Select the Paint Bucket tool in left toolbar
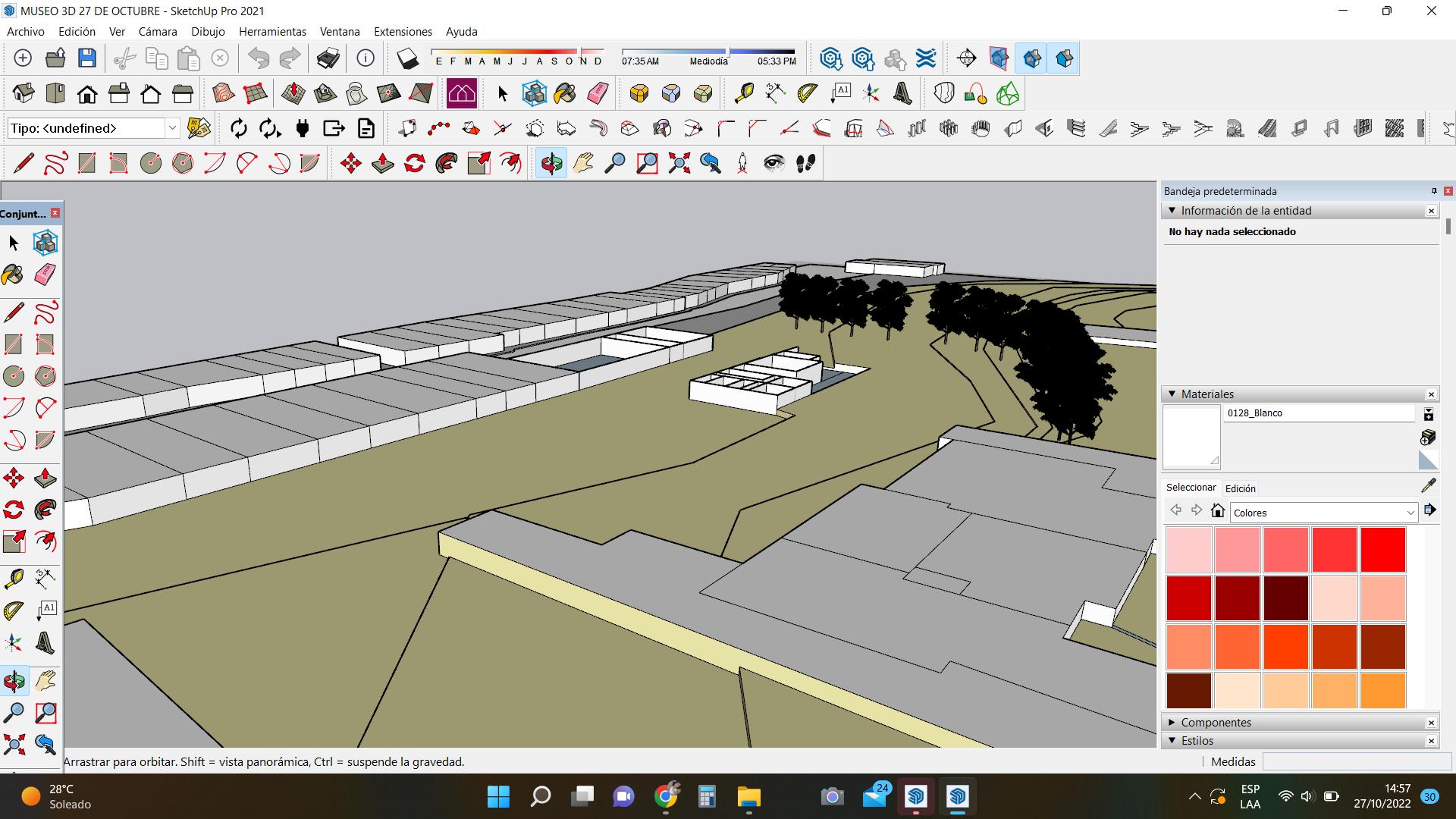Viewport: 1456px width, 819px height. click(x=13, y=275)
